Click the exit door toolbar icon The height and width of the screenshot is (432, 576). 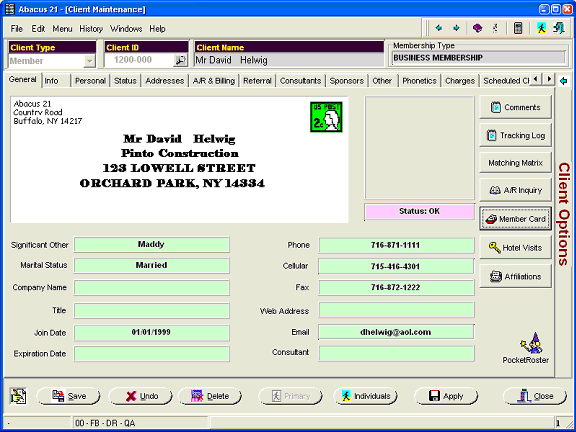pyautogui.click(x=559, y=28)
